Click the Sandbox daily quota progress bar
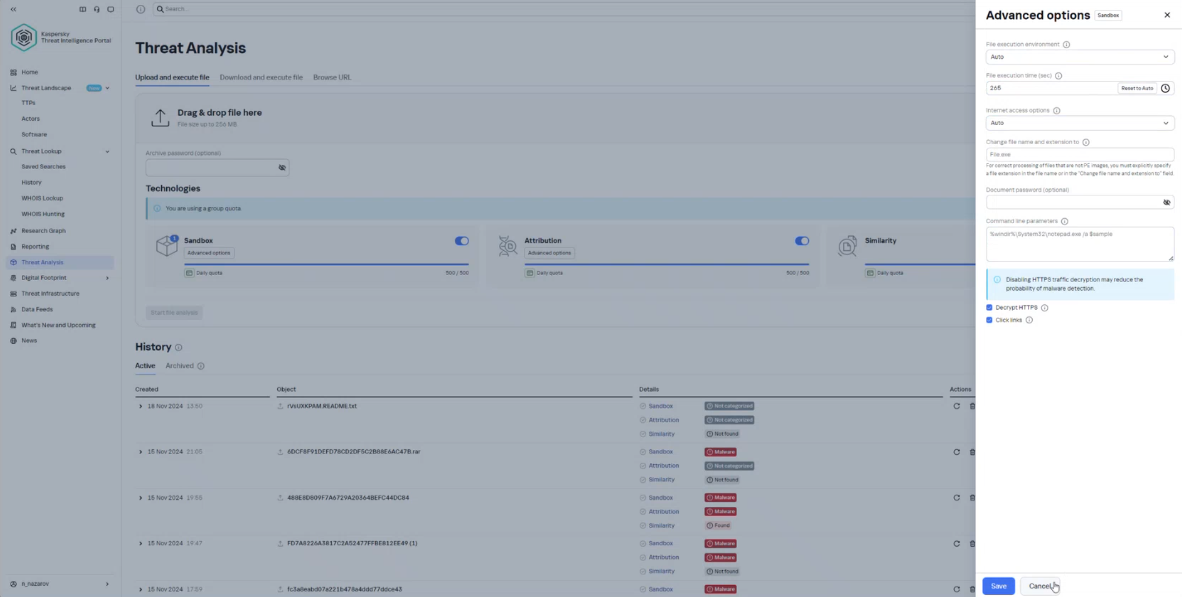The height and width of the screenshot is (597, 1182). [x=326, y=265]
